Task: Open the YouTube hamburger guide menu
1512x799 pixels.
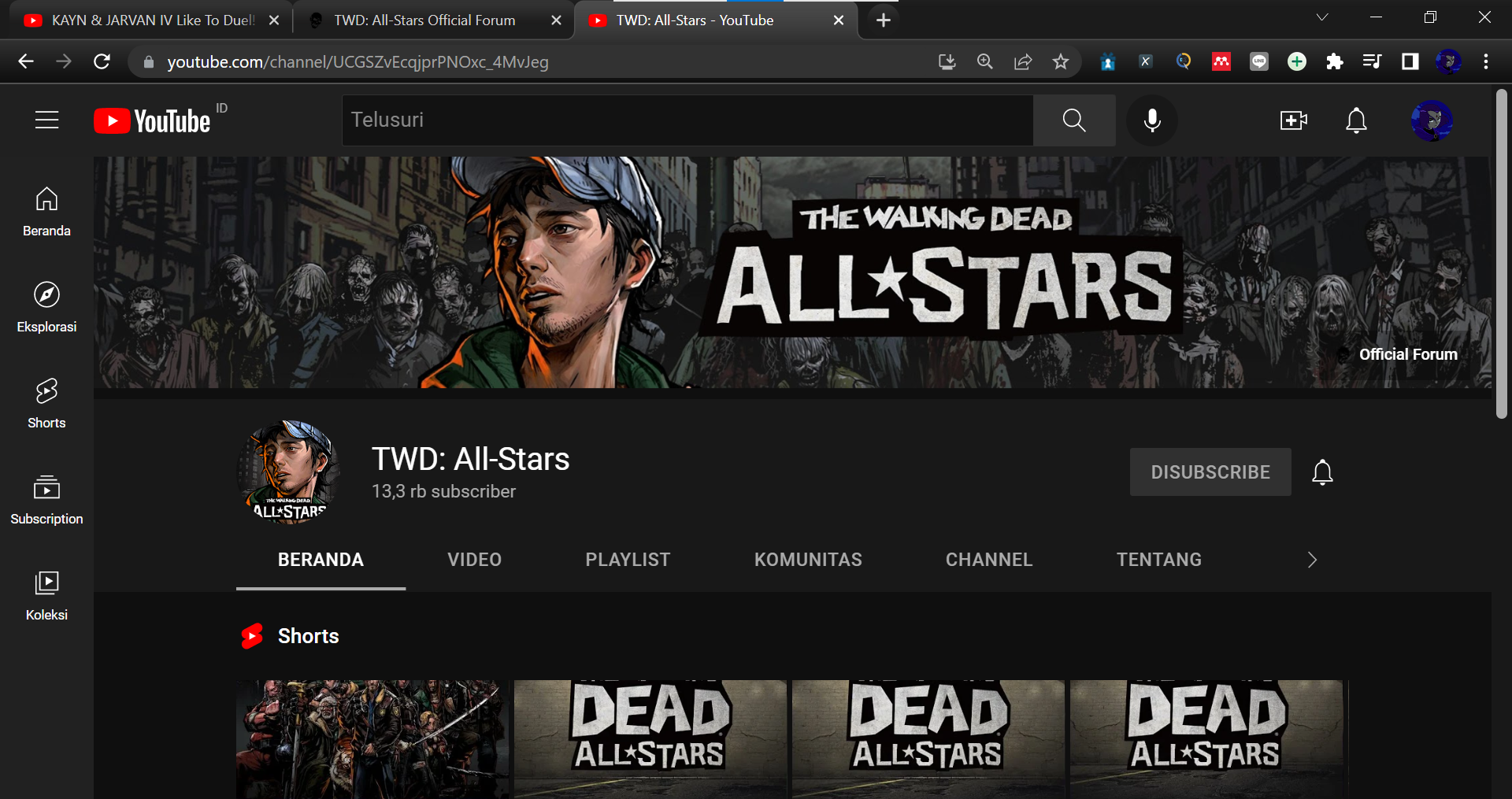Action: pos(47,120)
